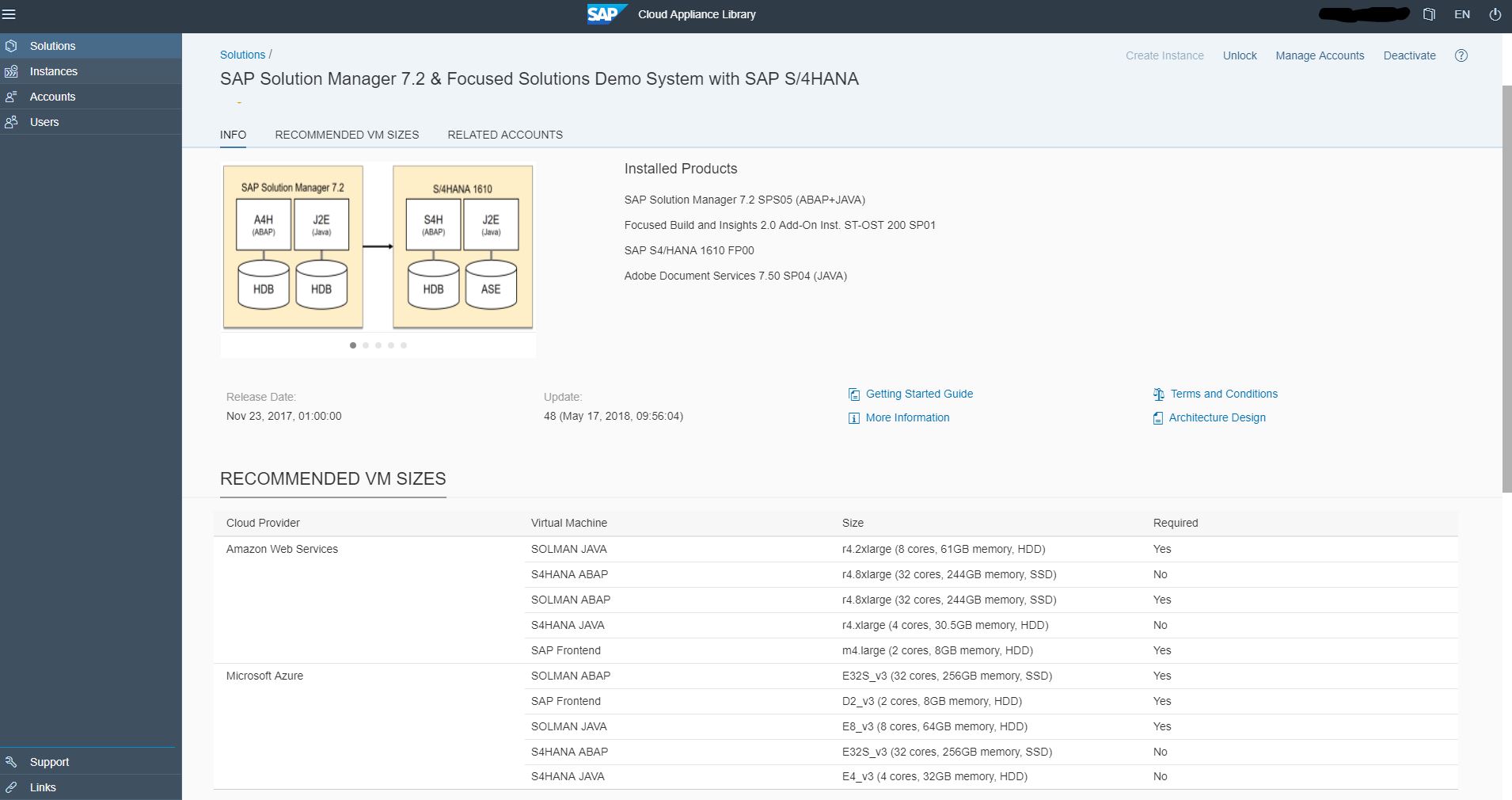Viewport: 1512px width, 800px height.
Task: Click the power log-off icon
Action: pyautogui.click(x=1495, y=14)
